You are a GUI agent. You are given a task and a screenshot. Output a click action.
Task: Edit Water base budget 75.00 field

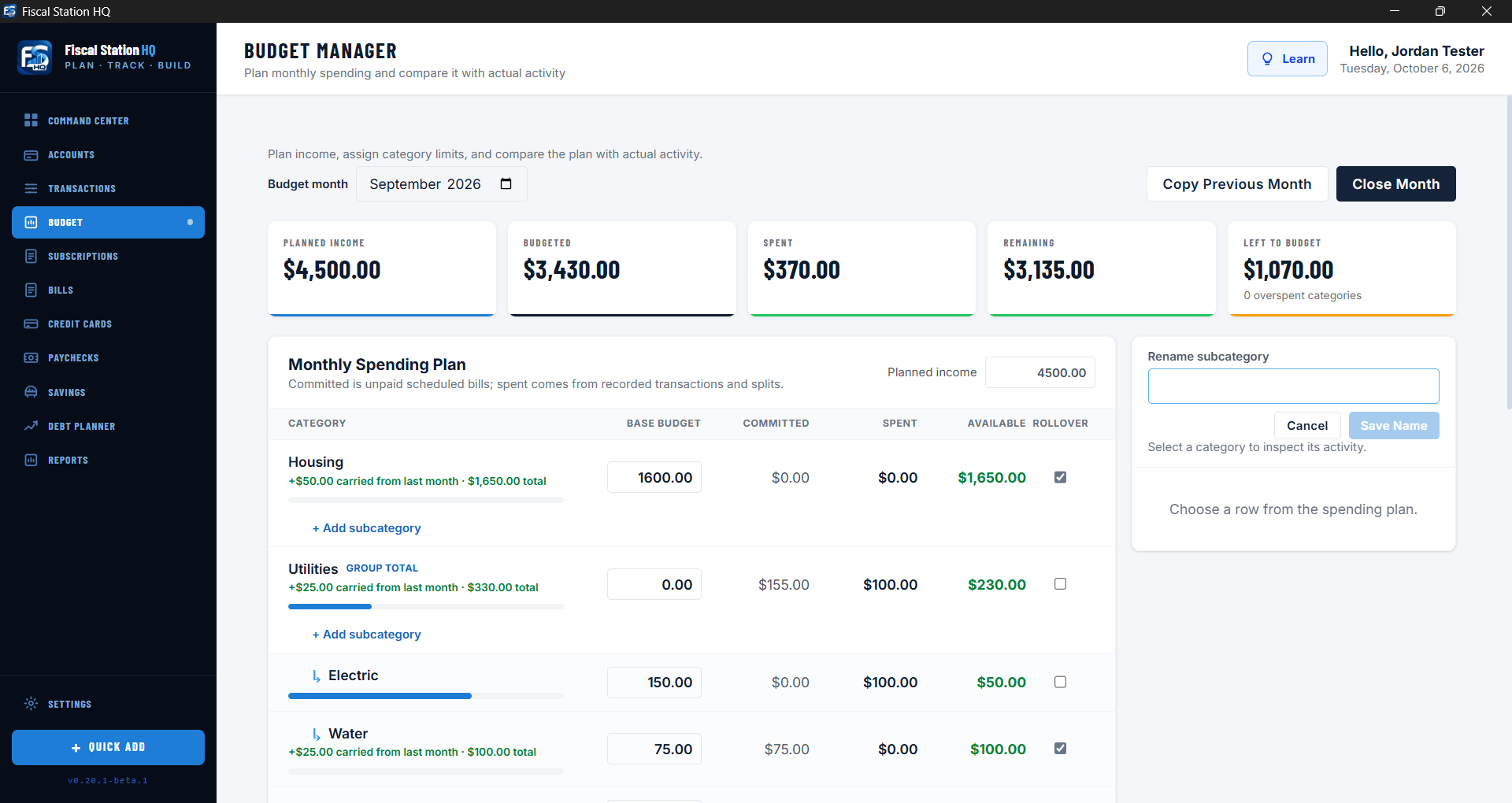(654, 749)
